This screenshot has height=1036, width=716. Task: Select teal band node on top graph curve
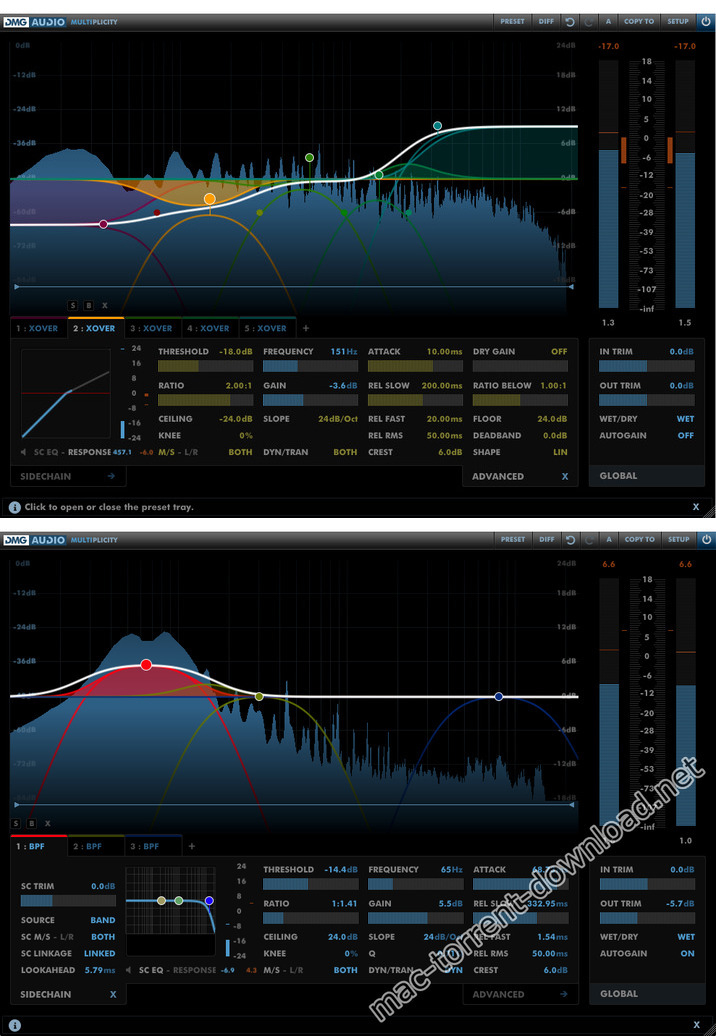point(437,126)
